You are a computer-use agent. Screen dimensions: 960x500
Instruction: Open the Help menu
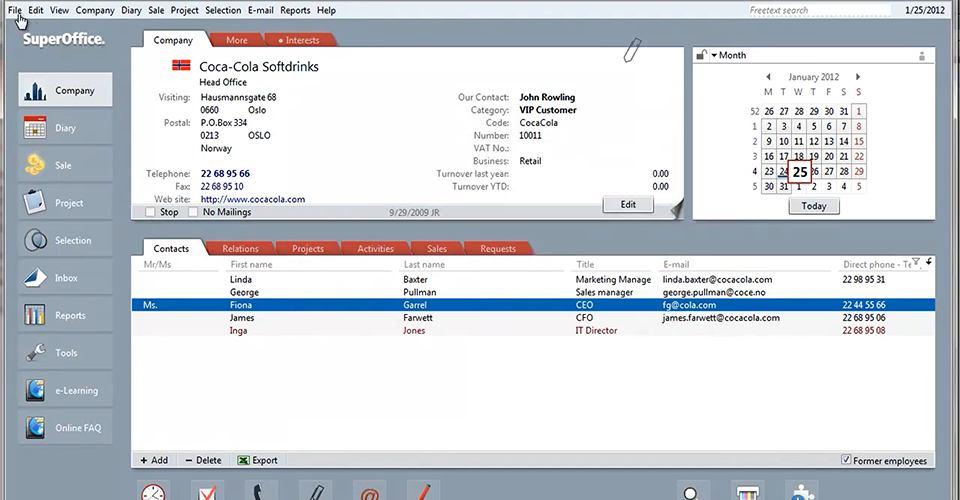click(326, 10)
